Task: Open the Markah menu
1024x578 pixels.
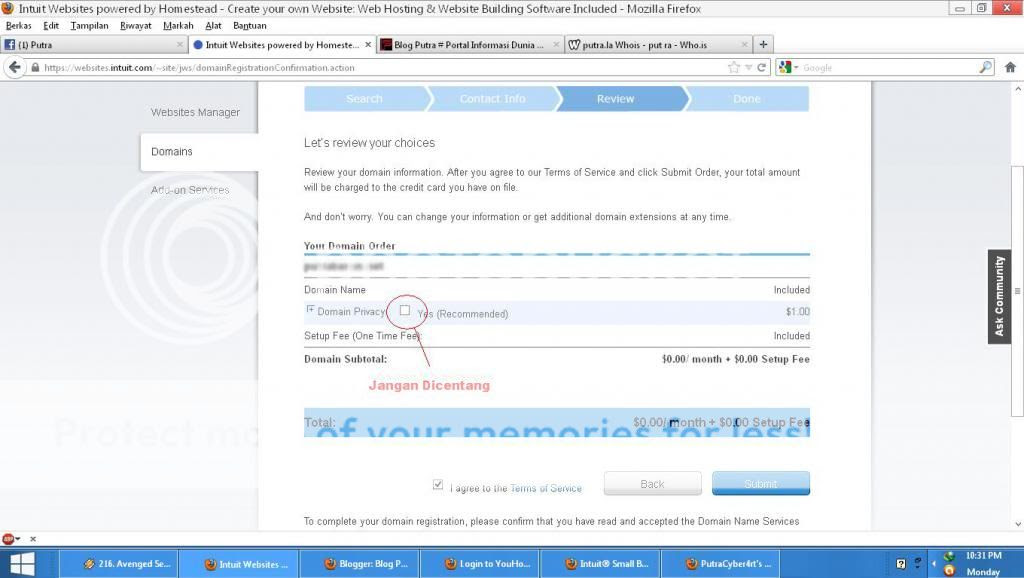Action: 178,25
